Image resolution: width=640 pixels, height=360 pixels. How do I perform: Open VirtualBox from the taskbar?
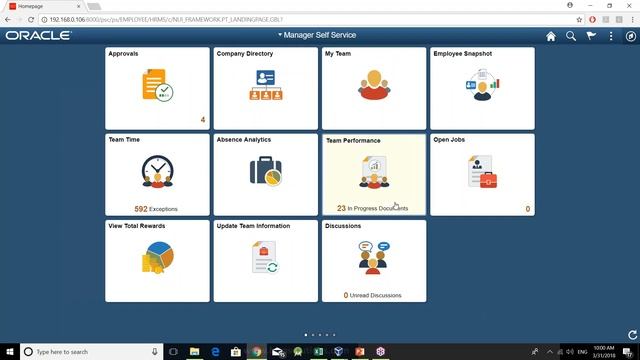[x=339, y=351]
